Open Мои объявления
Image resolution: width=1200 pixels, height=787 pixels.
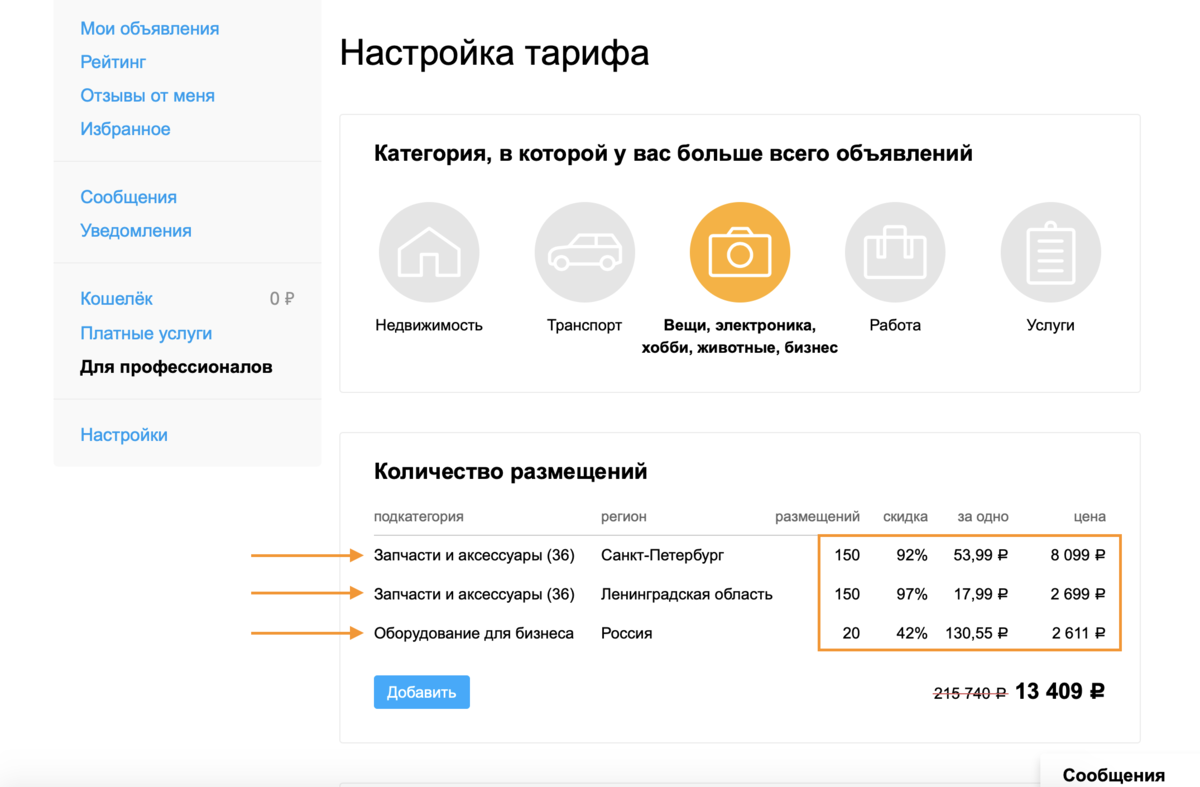tap(149, 28)
